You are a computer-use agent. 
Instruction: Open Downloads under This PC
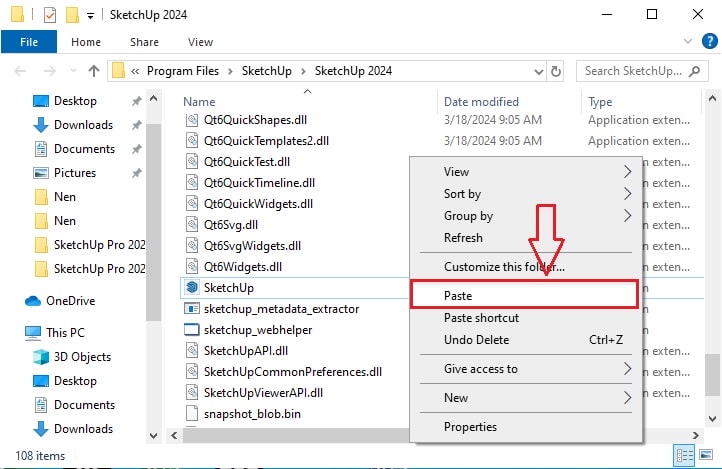(x=83, y=428)
